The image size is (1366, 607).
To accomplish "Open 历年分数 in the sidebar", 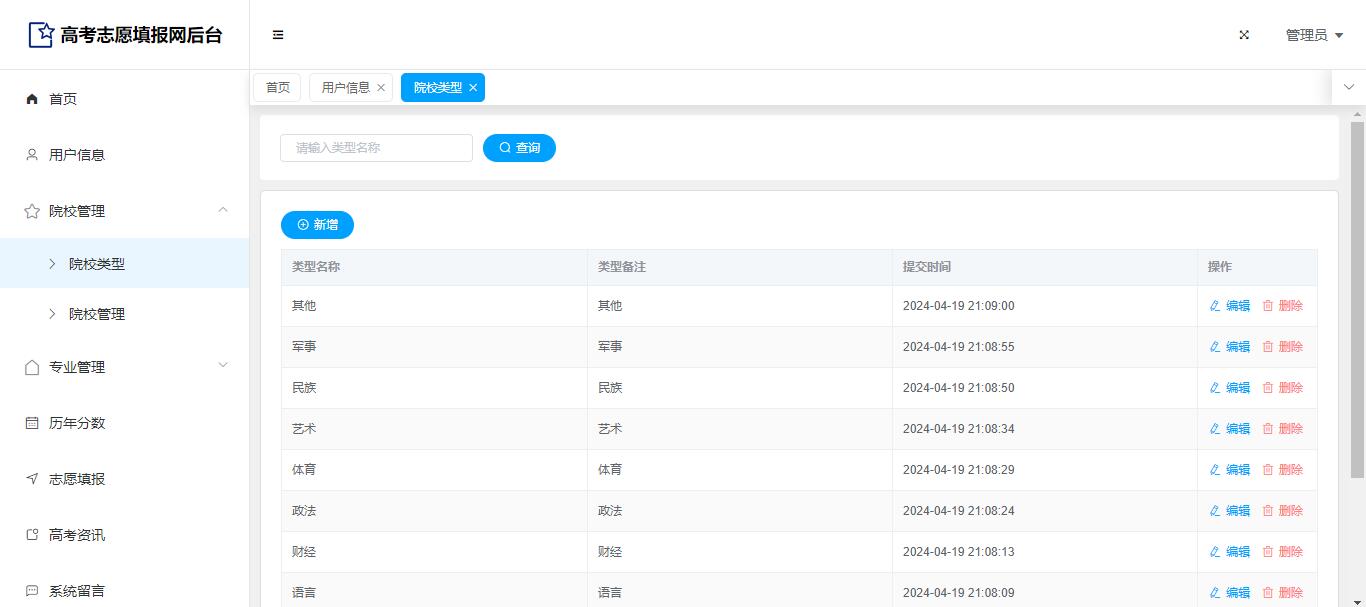I will (77, 423).
